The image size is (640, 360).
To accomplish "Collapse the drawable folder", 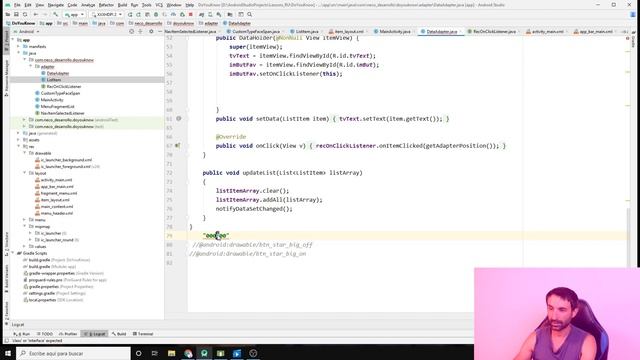I will point(24,153).
